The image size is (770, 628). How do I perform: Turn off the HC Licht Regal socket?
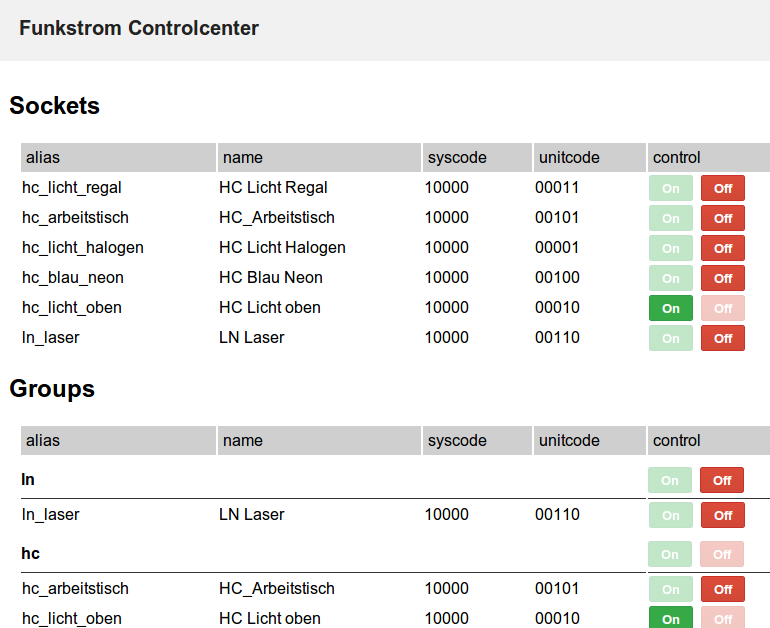[x=723, y=188]
